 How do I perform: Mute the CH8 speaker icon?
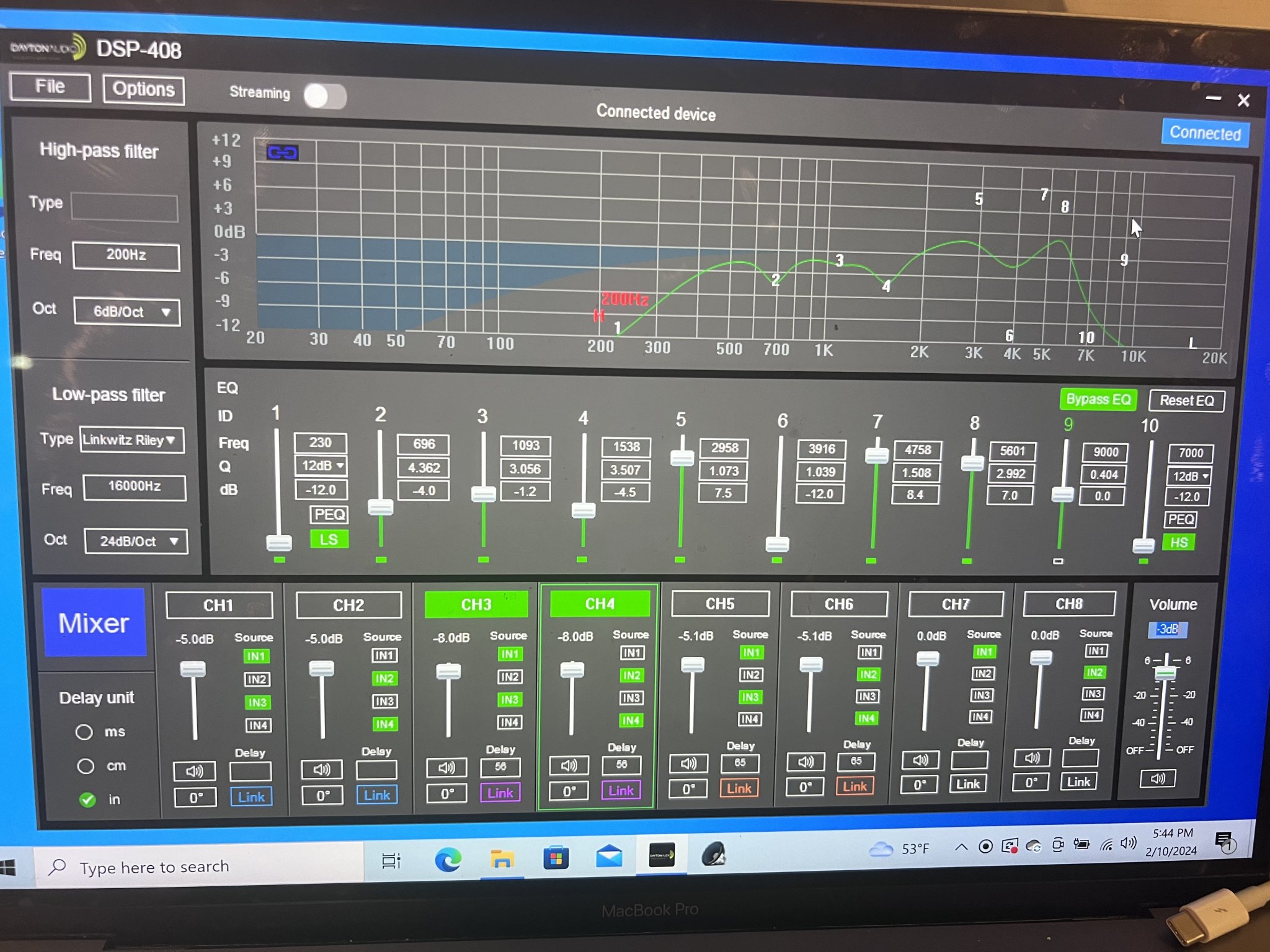pos(1032,757)
